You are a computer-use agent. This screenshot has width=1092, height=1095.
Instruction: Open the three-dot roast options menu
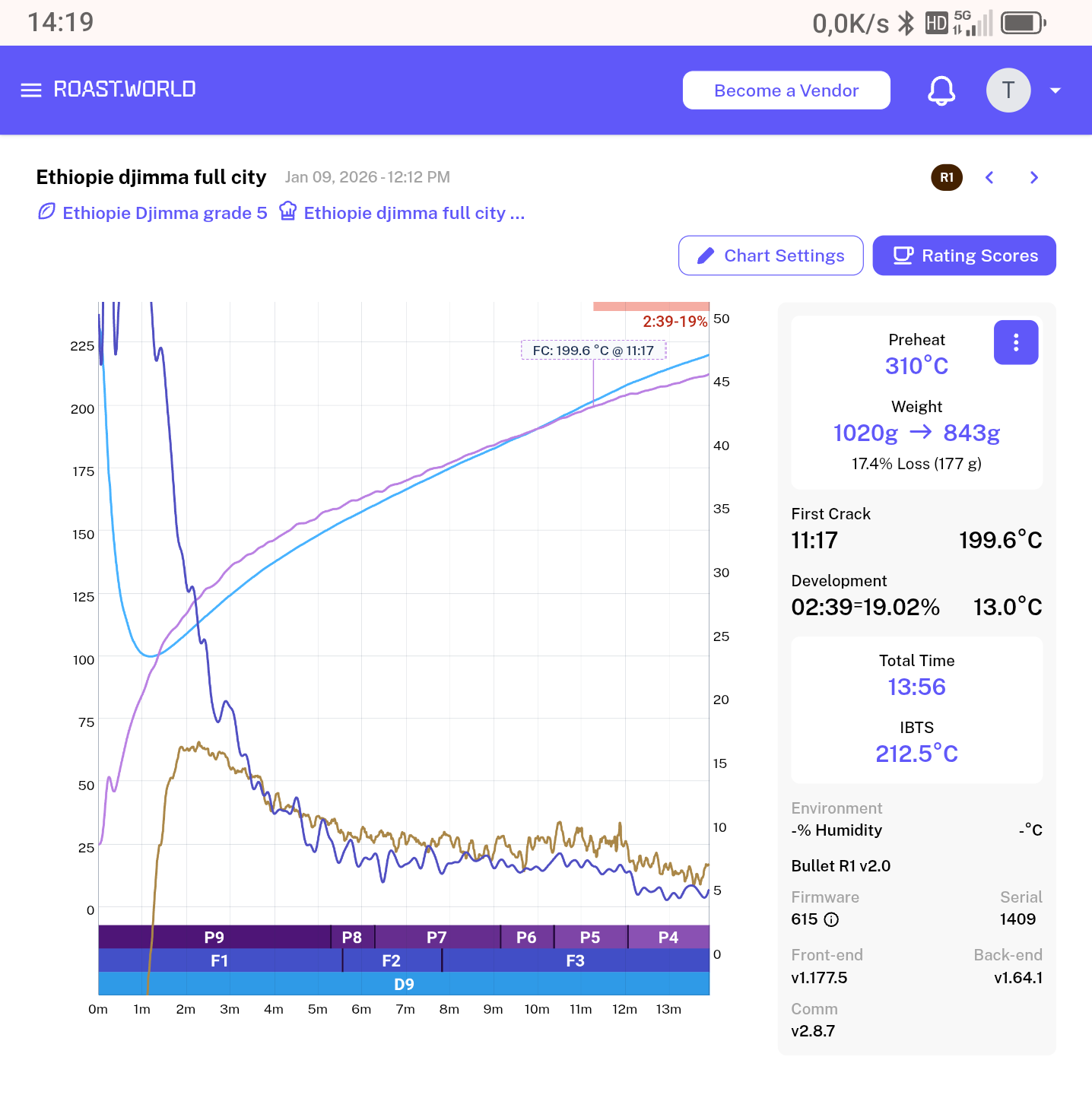point(1015,342)
